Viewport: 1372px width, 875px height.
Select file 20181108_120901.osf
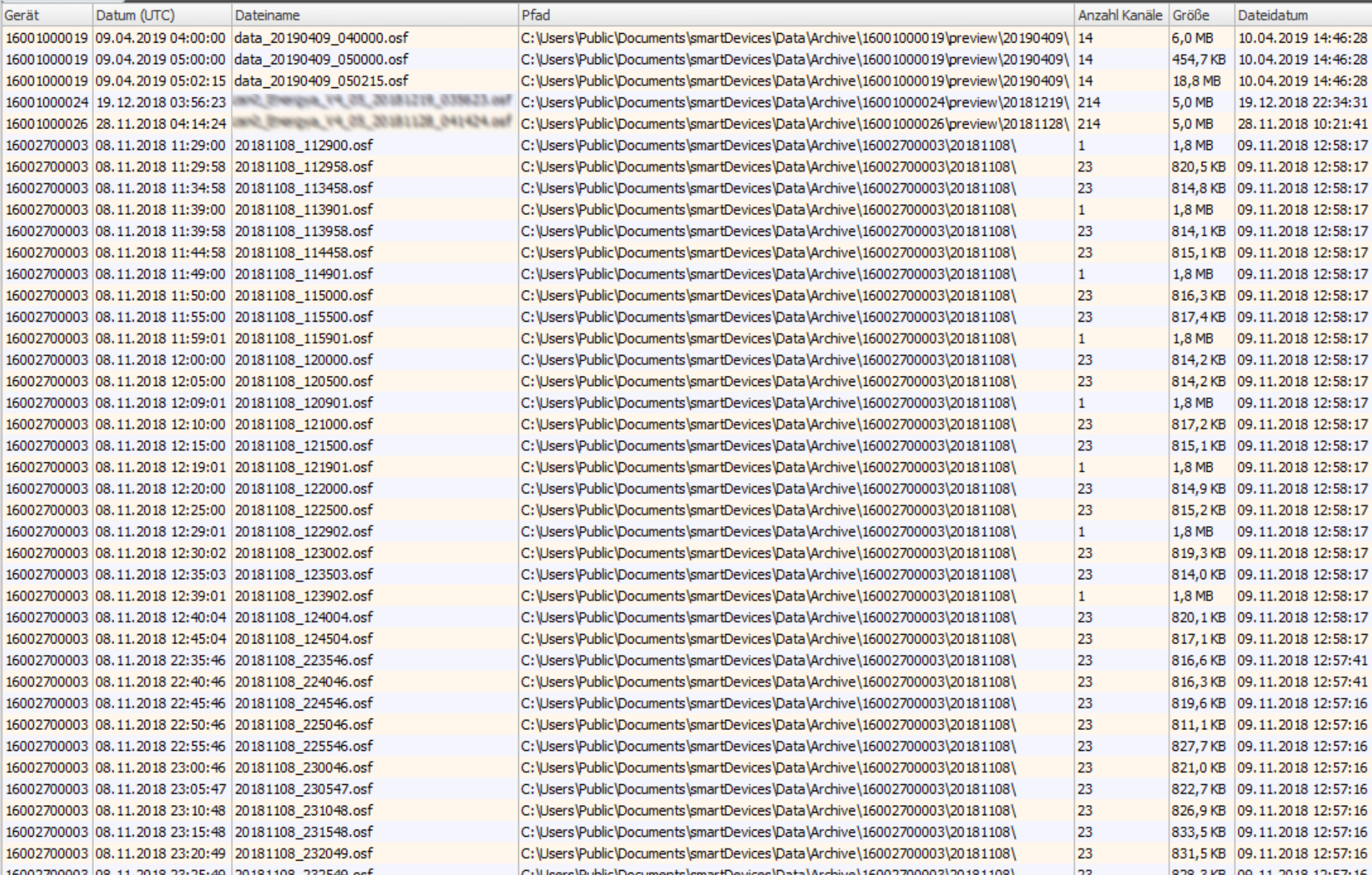point(304,403)
